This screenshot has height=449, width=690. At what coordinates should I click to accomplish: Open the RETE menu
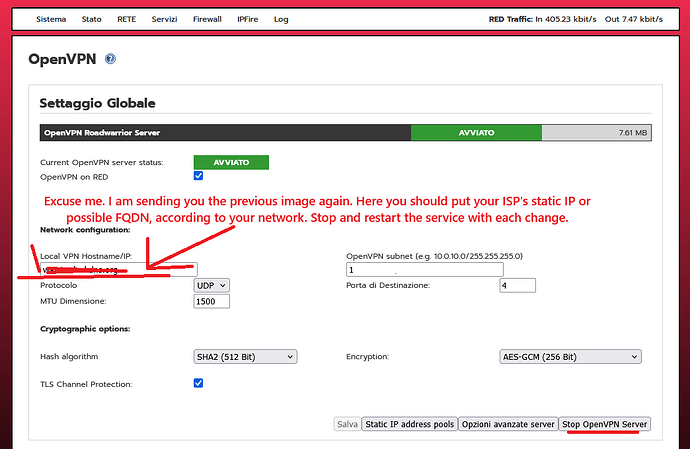pos(127,19)
